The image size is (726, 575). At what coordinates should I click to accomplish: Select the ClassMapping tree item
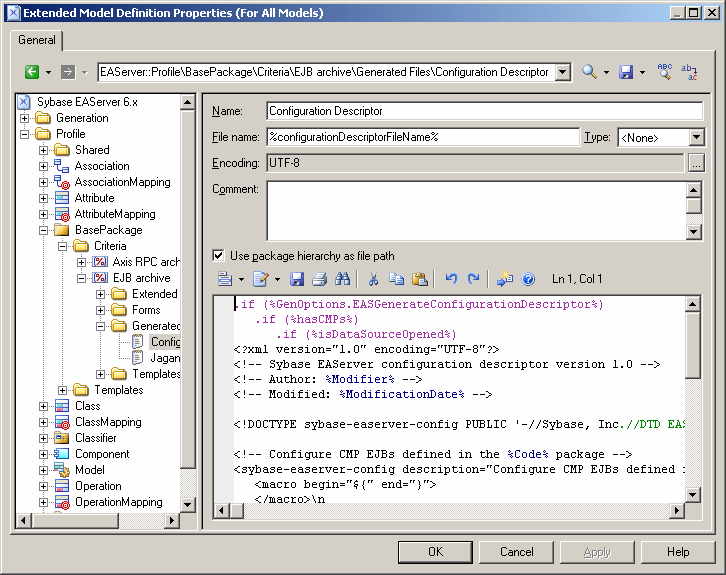pyautogui.click(x=108, y=422)
